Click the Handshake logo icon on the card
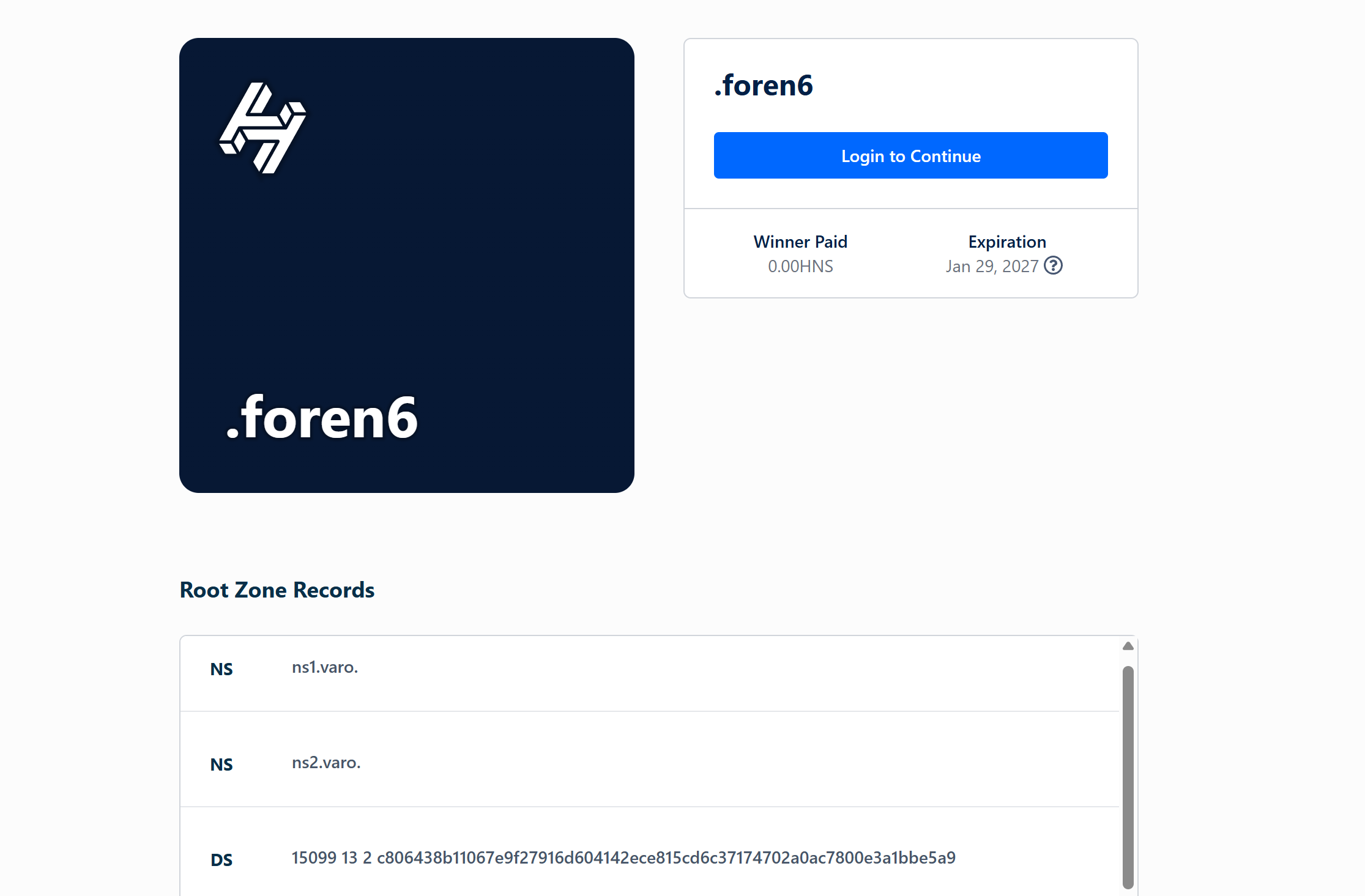Viewport: 1365px width, 896px height. [x=263, y=128]
